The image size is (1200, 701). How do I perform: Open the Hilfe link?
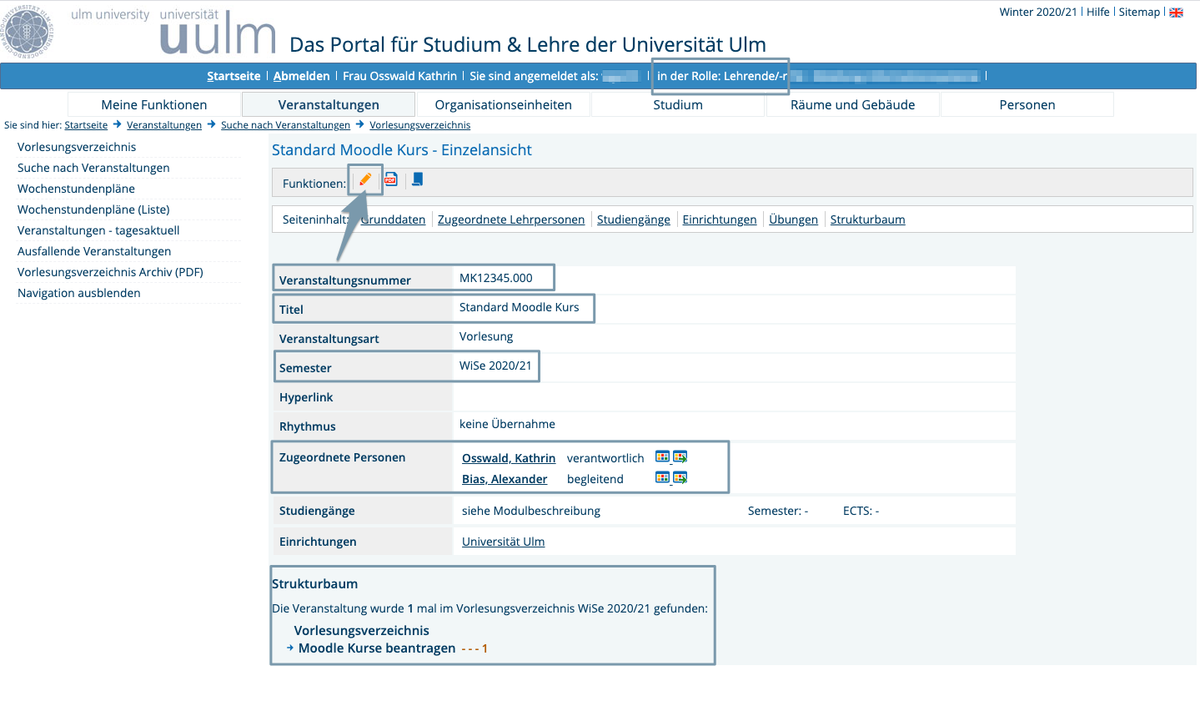pos(1097,12)
